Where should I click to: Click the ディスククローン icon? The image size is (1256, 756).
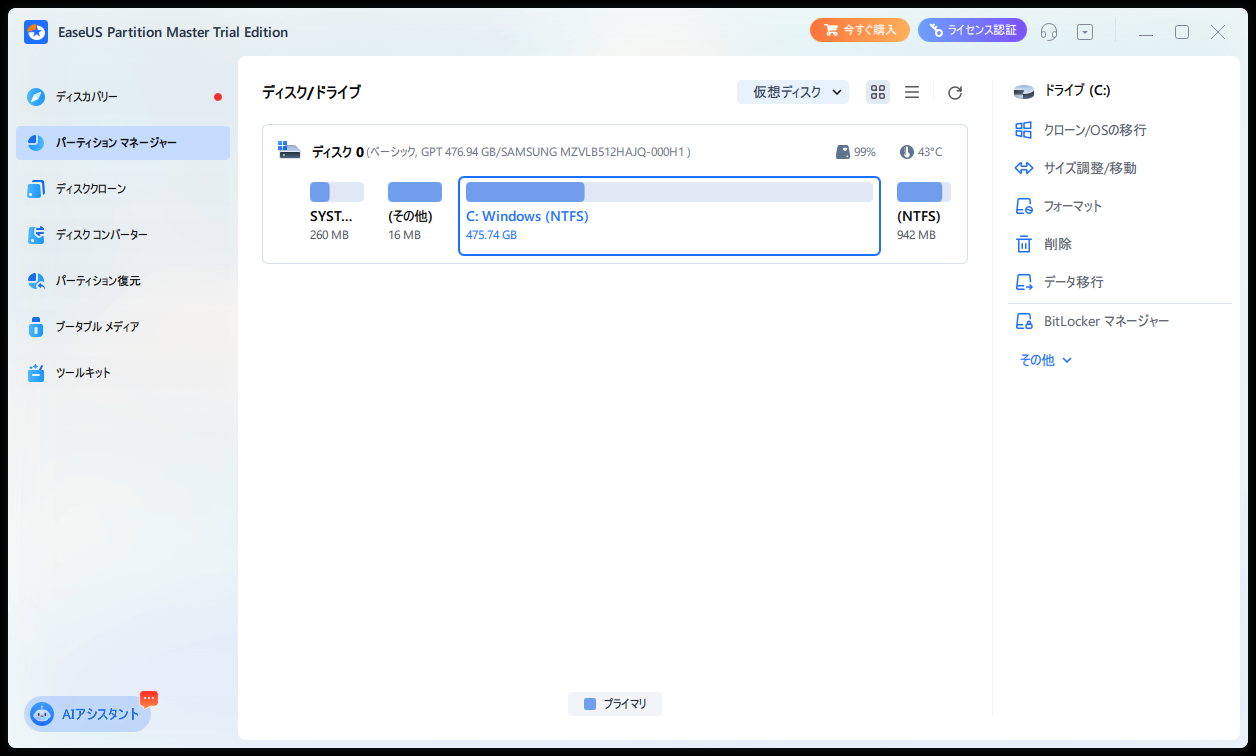pyautogui.click(x=36, y=189)
